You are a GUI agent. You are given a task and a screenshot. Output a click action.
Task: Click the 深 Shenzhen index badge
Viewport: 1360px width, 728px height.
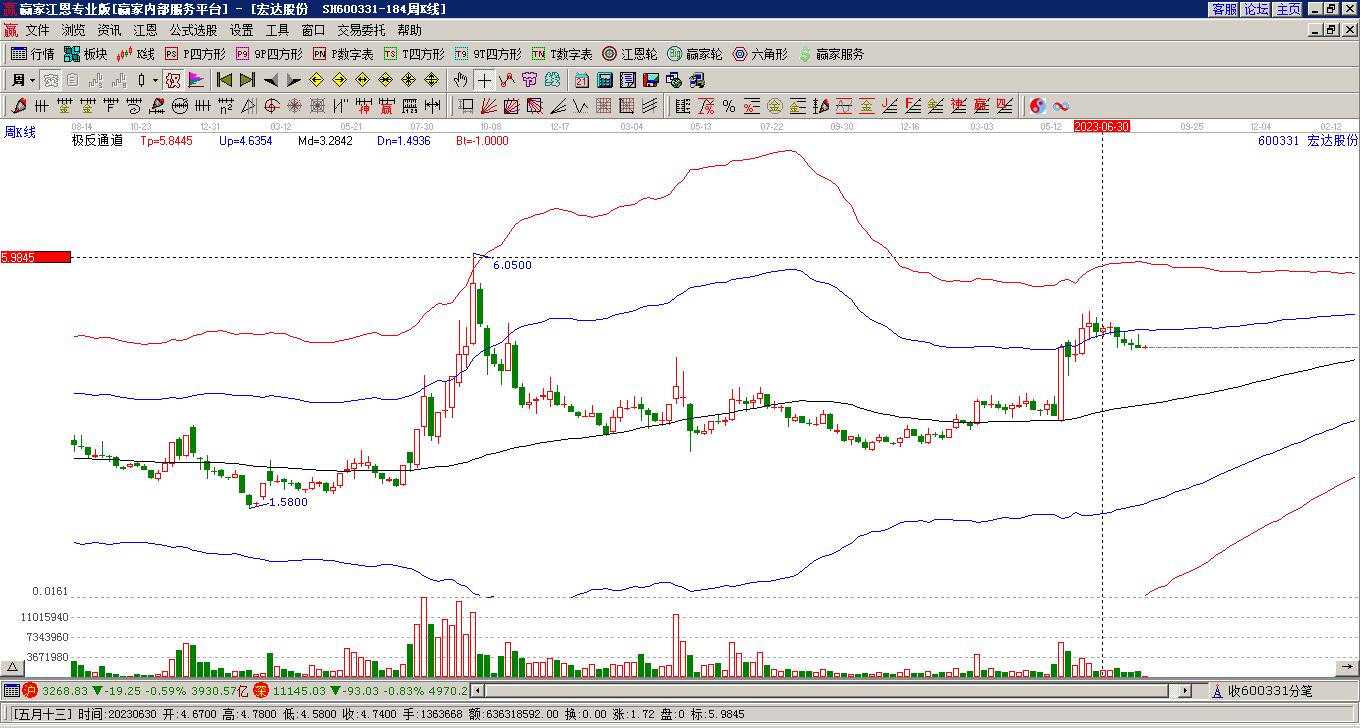tap(260, 691)
